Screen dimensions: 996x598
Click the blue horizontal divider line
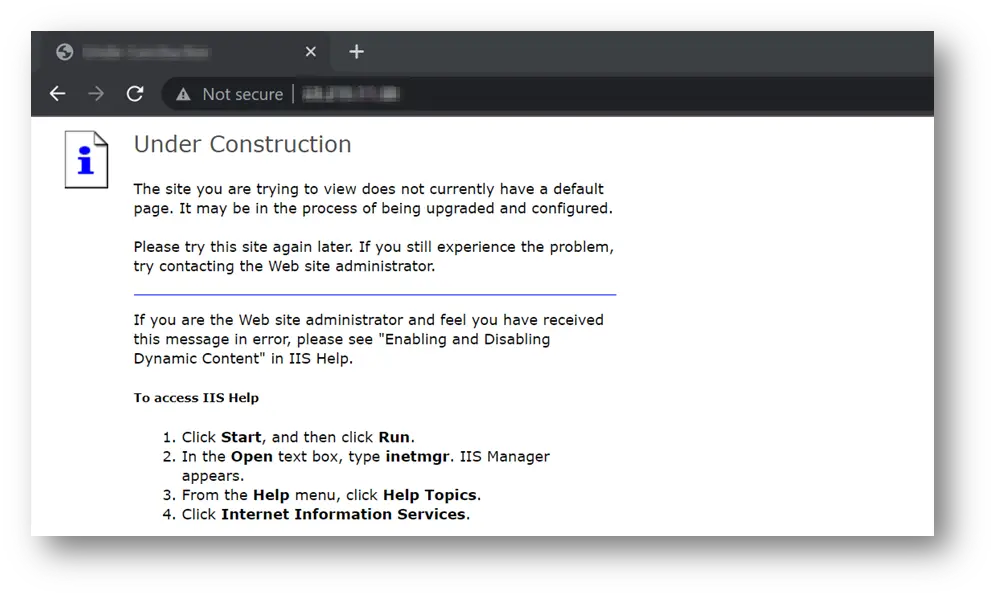(x=374, y=295)
